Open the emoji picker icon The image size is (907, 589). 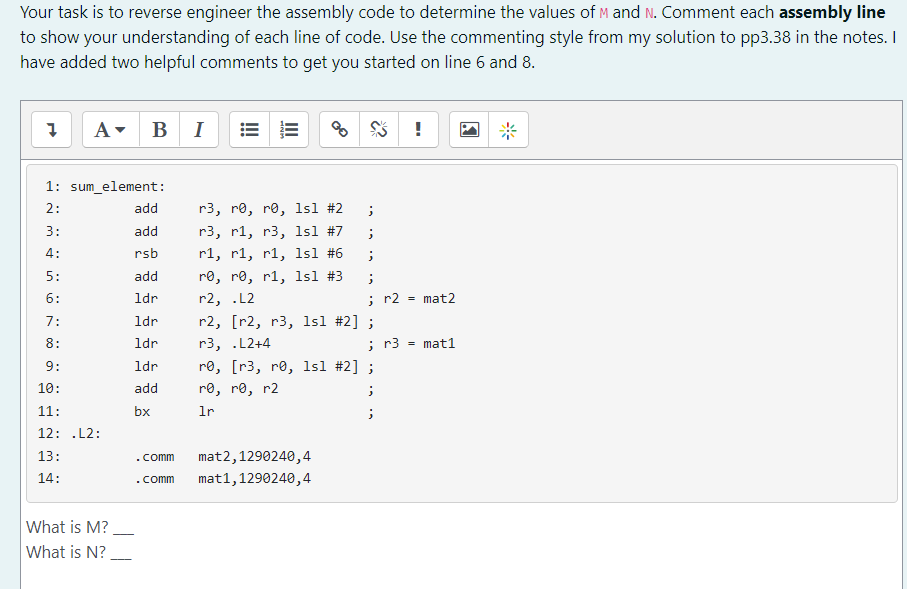point(507,129)
